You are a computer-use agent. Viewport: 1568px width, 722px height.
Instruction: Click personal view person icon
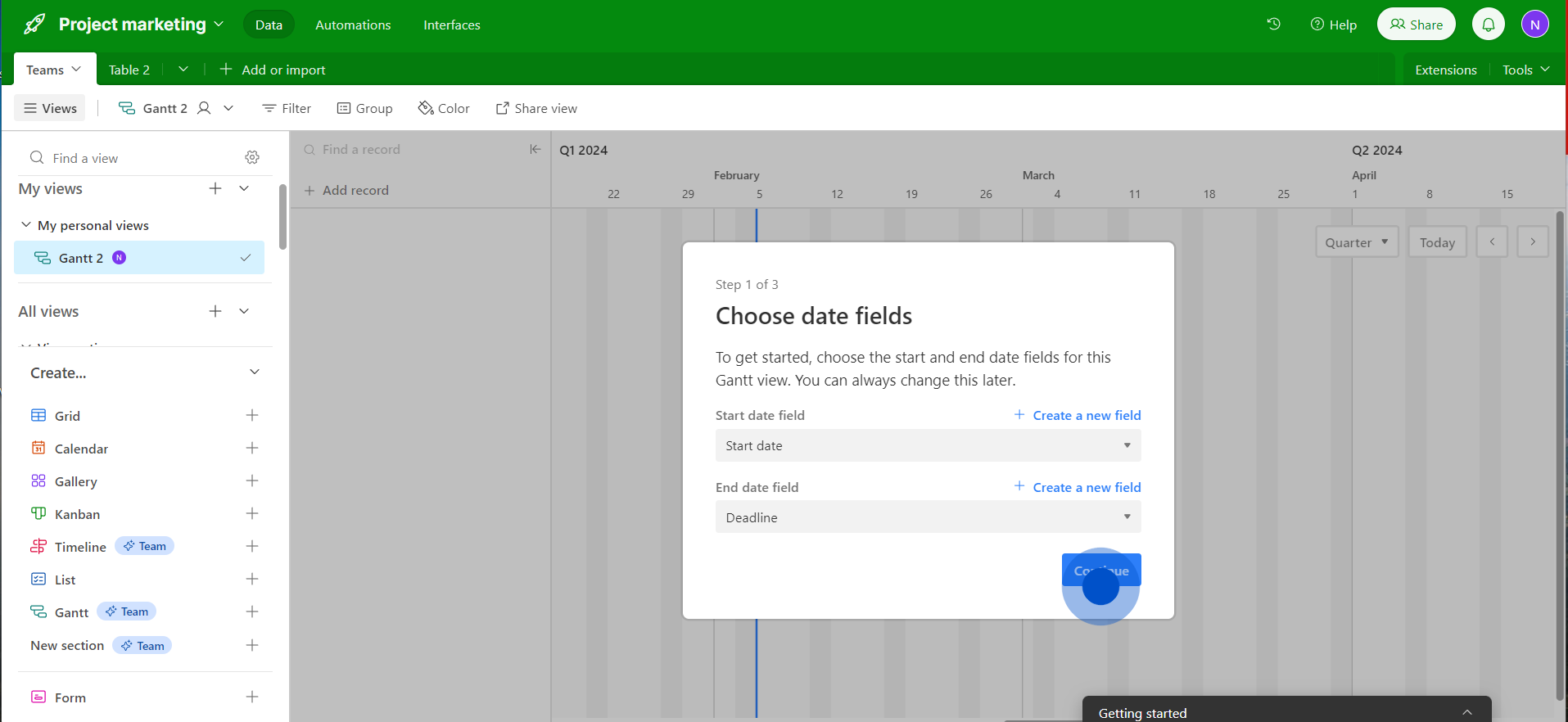pos(204,108)
